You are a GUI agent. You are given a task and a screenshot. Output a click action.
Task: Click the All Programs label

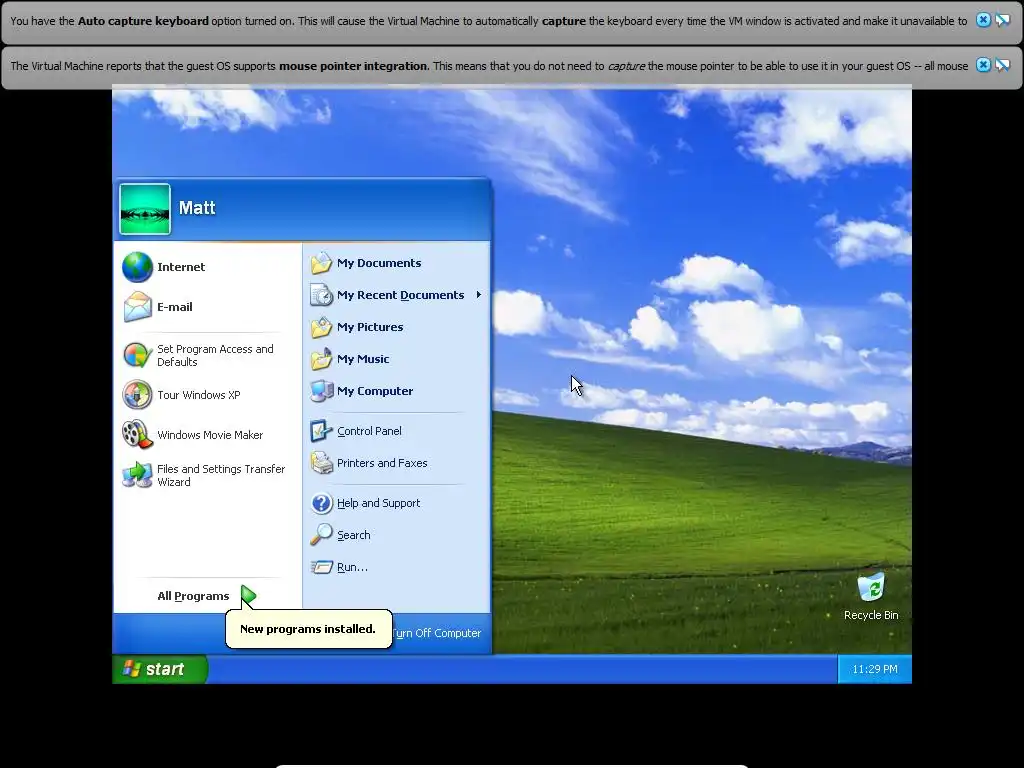pyautogui.click(x=193, y=596)
